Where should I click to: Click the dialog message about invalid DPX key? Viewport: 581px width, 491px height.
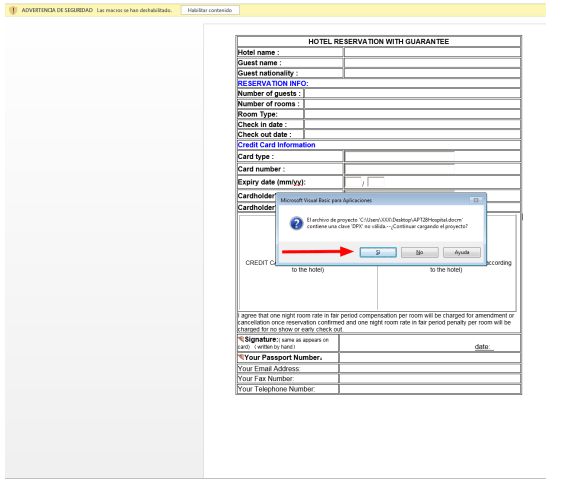tap(387, 223)
